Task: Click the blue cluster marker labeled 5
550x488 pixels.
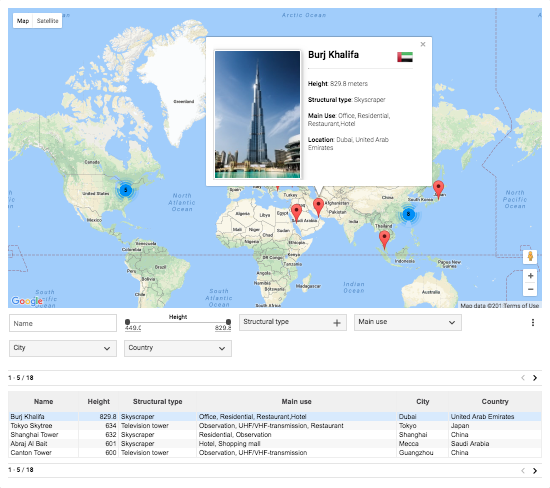Action: coord(126,190)
